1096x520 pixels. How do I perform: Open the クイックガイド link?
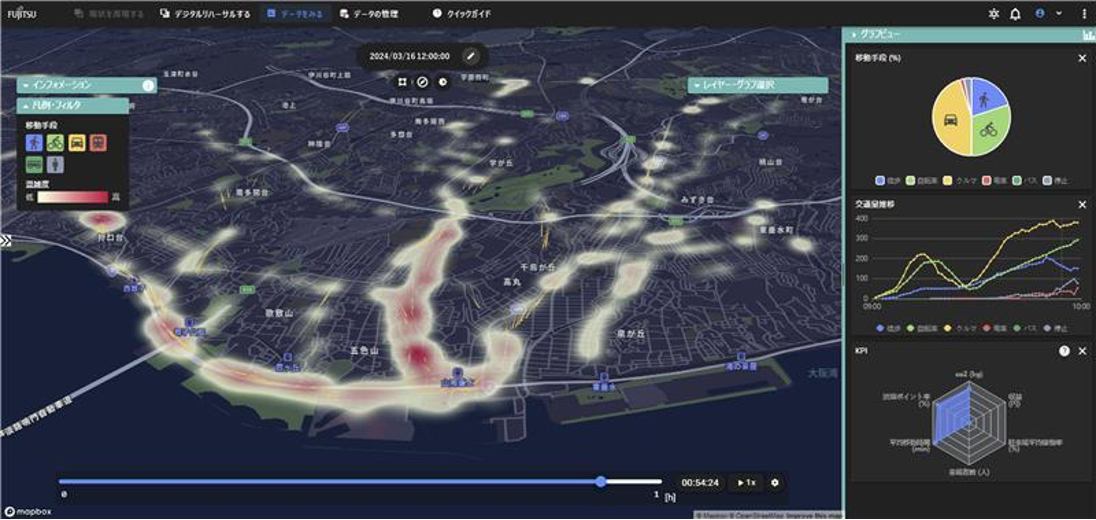[x=461, y=14]
